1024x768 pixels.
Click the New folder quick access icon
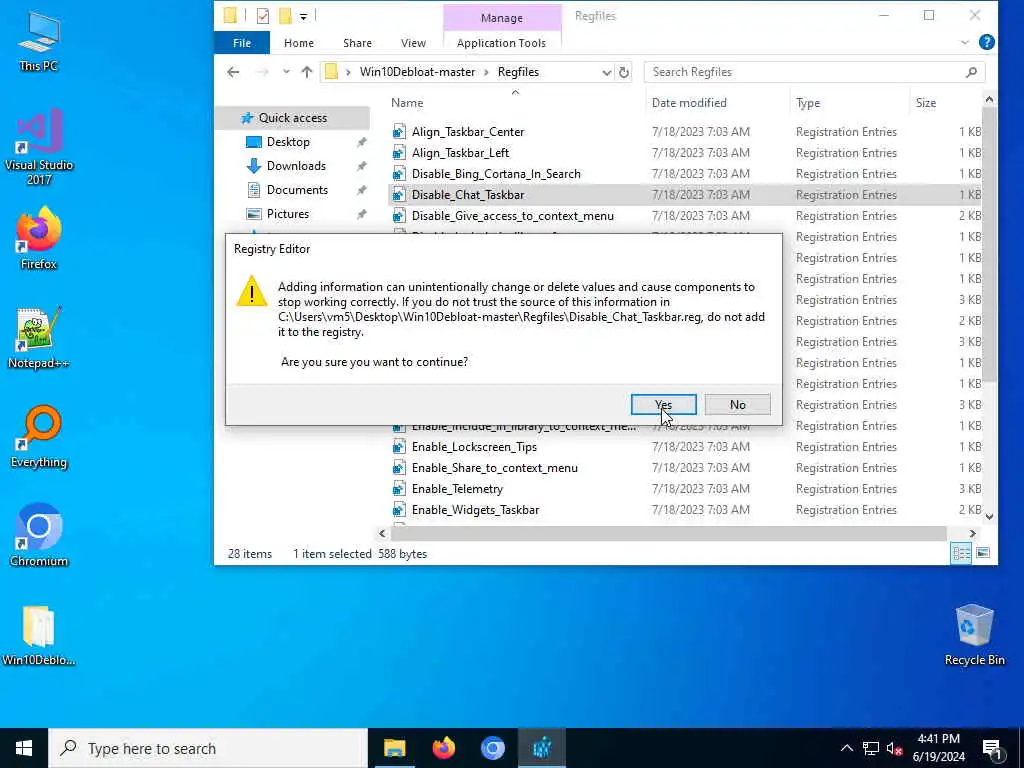285,16
